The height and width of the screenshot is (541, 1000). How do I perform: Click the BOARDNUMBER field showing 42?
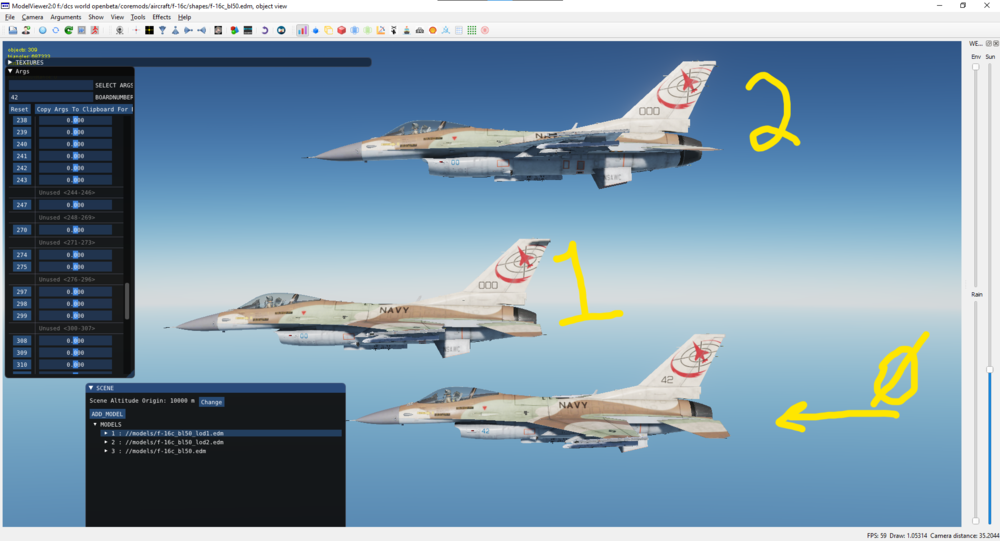point(50,97)
